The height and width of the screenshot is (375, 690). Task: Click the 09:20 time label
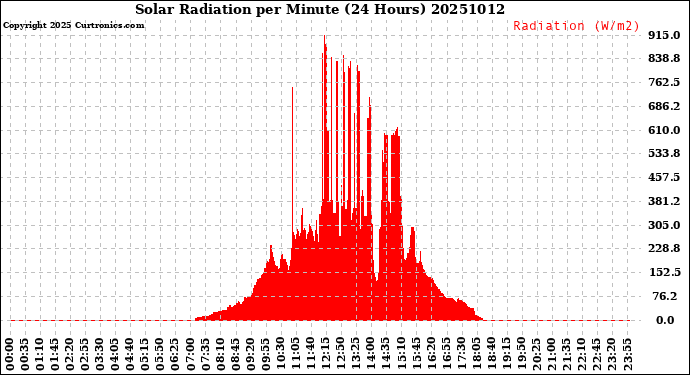point(250,355)
